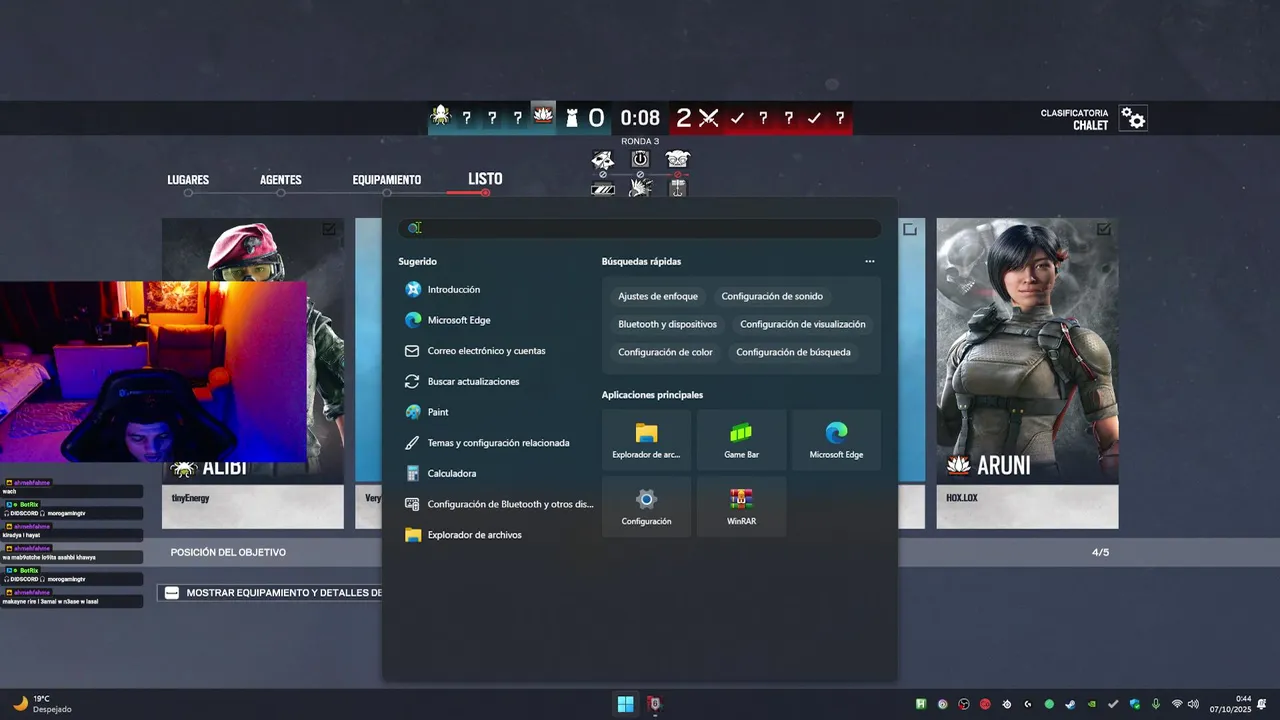
Task: Click the Bluetooth y dispositivos chip
Action: 667,324
